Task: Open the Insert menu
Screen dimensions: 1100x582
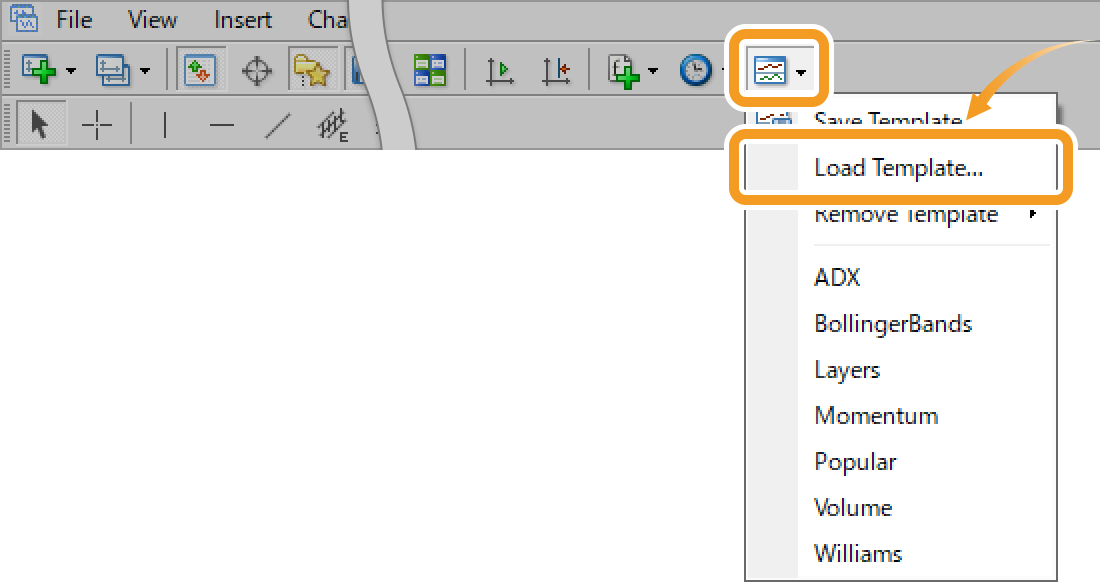Action: pyautogui.click(x=243, y=20)
